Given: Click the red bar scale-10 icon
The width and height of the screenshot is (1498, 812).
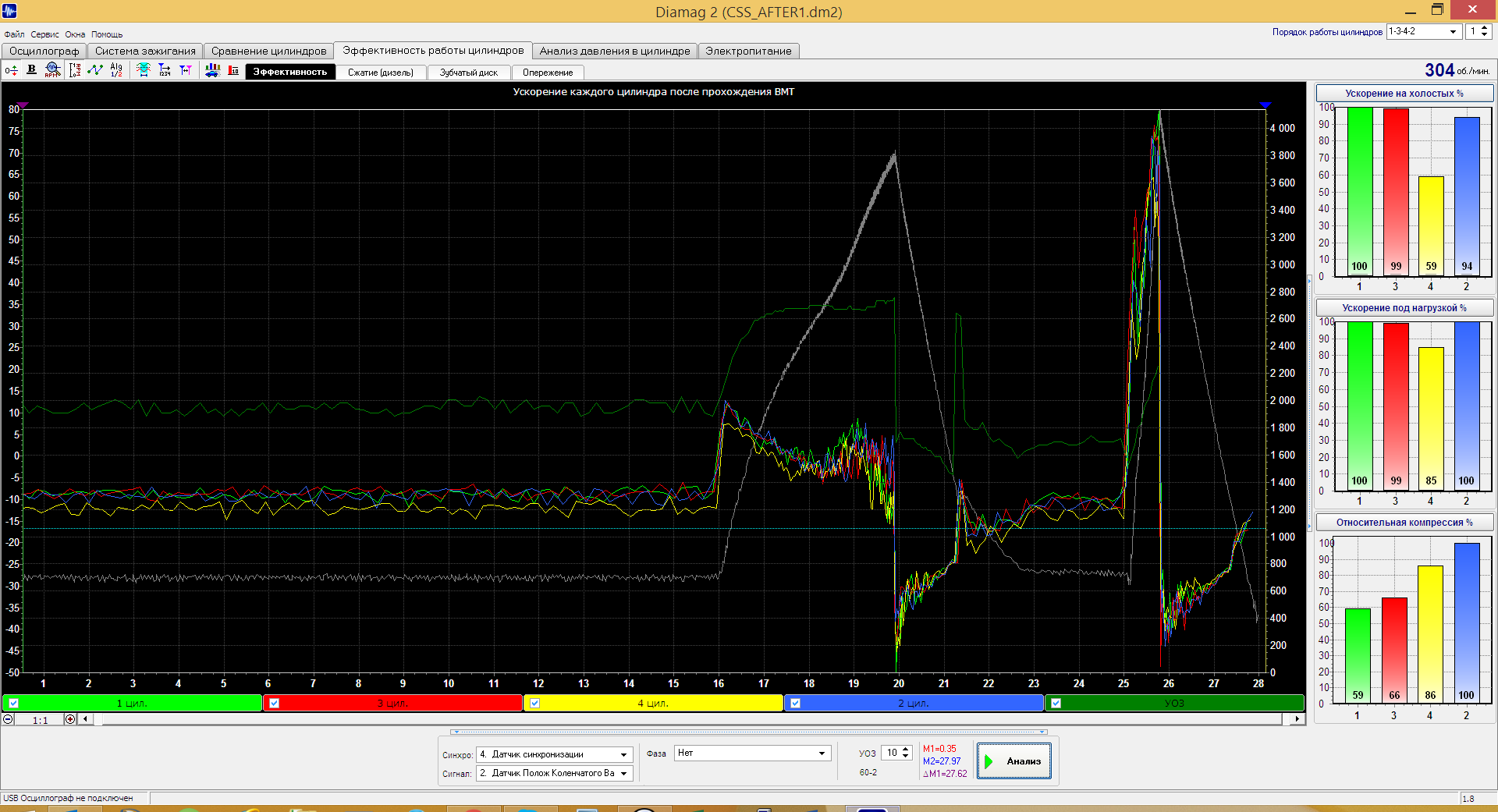Looking at the screenshot, I should [x=233, y=70].
